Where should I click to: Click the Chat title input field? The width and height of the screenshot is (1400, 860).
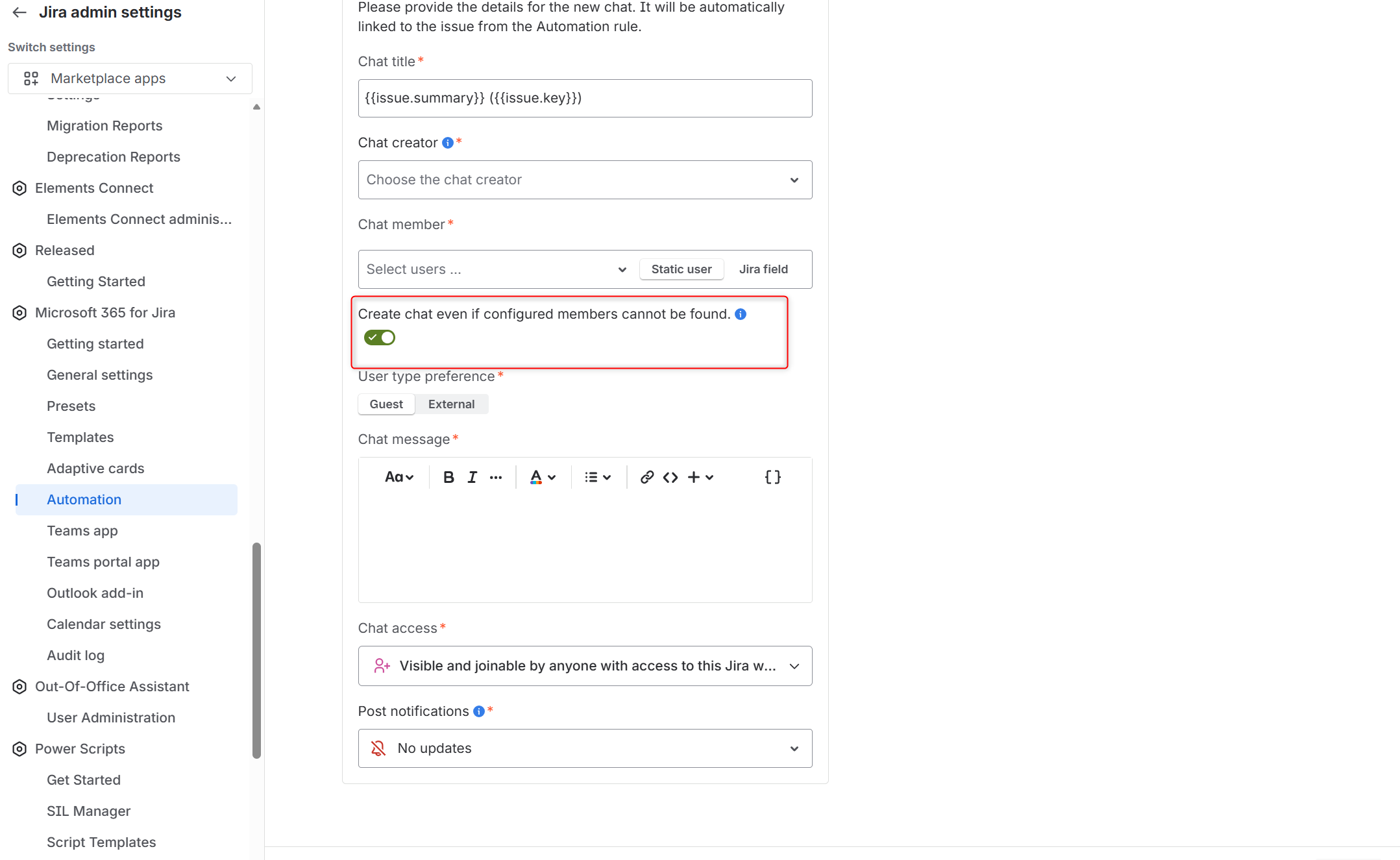pyautogui.click(x=585, y=98)
